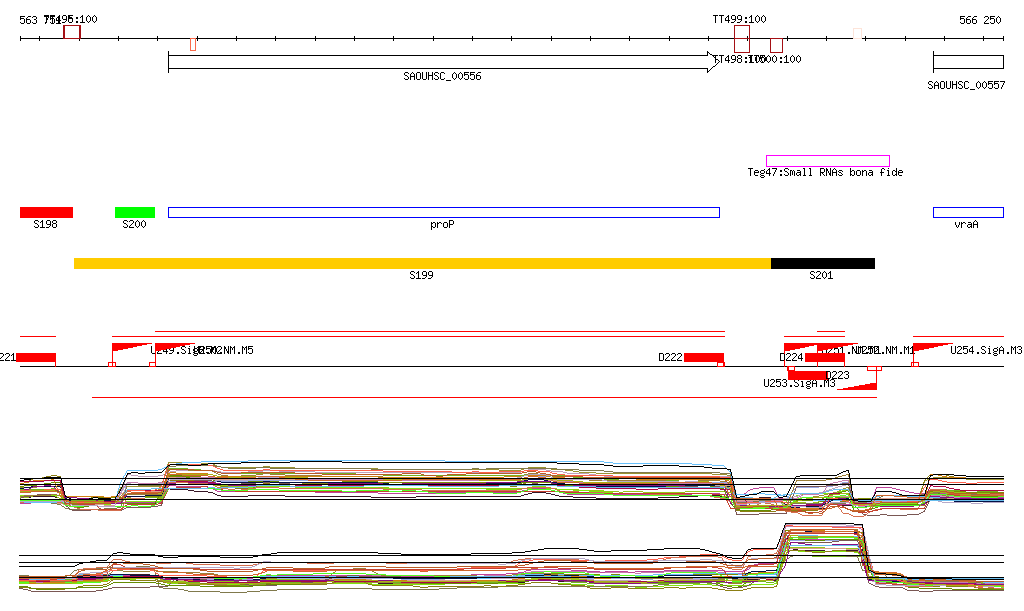
Task: Click the 566 250 coordinate label
Action: click(x=979, y=20)
